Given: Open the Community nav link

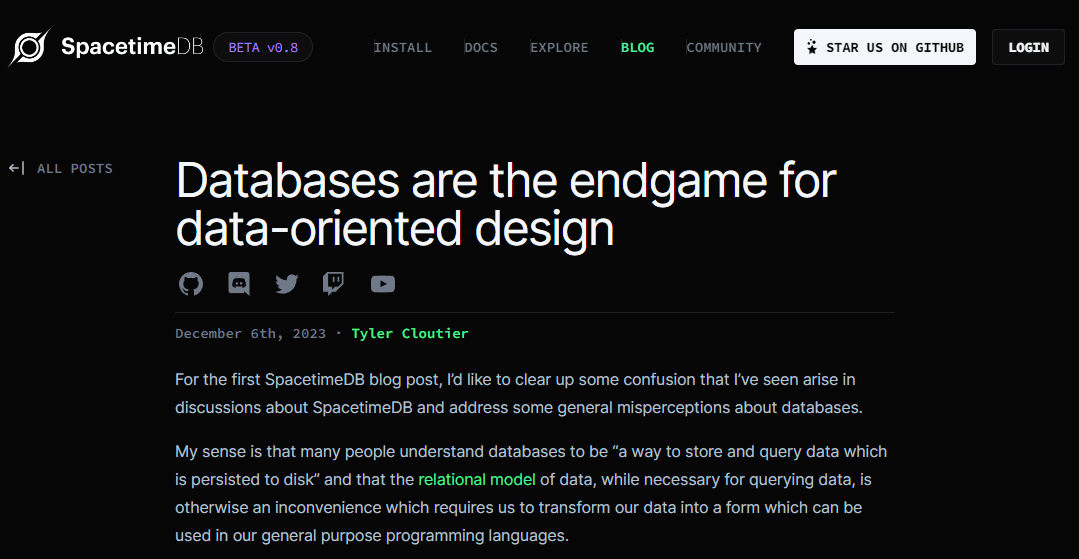Looking at the screenshot, I should click(724, 47).
